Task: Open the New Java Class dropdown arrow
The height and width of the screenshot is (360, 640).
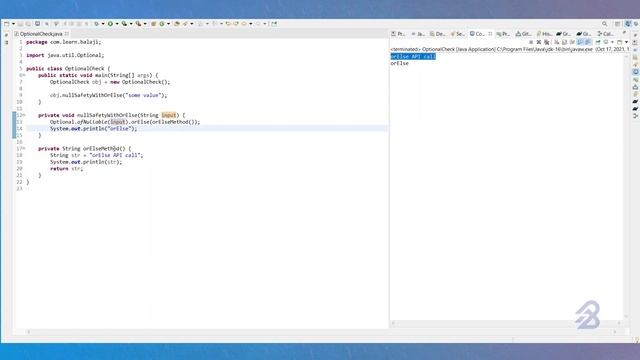Action: pyautogui.click(x=169, y=24)
